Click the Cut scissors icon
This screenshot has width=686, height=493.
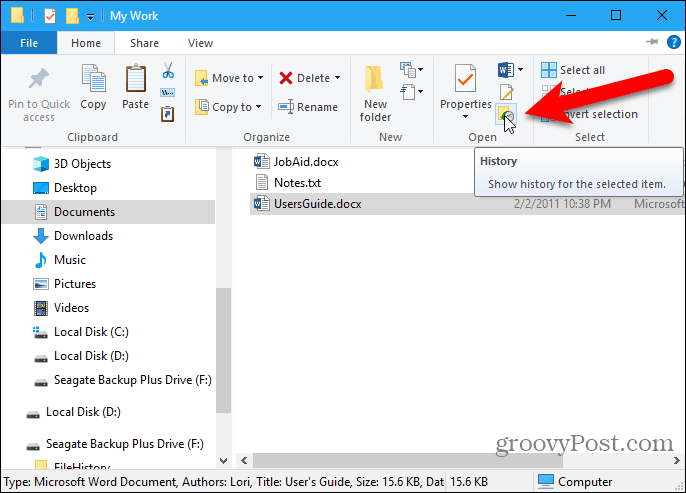168,70
